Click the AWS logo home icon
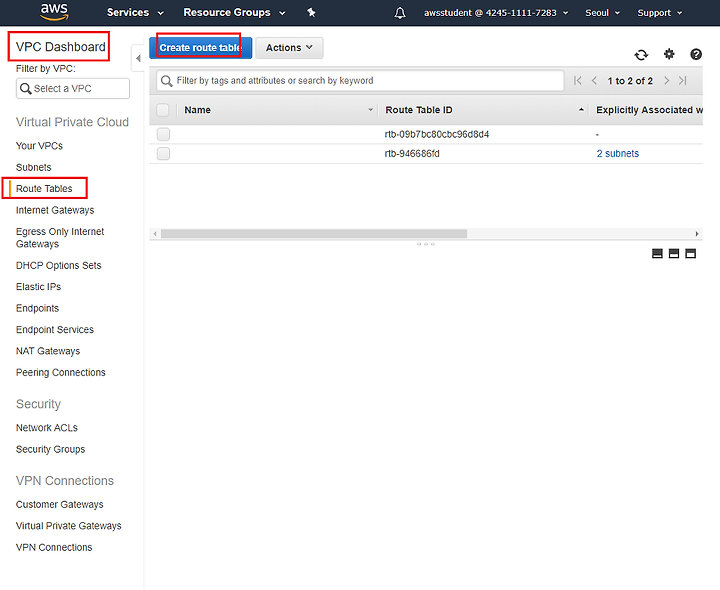Viewport: 720px width, 590px height. [54, 12]
